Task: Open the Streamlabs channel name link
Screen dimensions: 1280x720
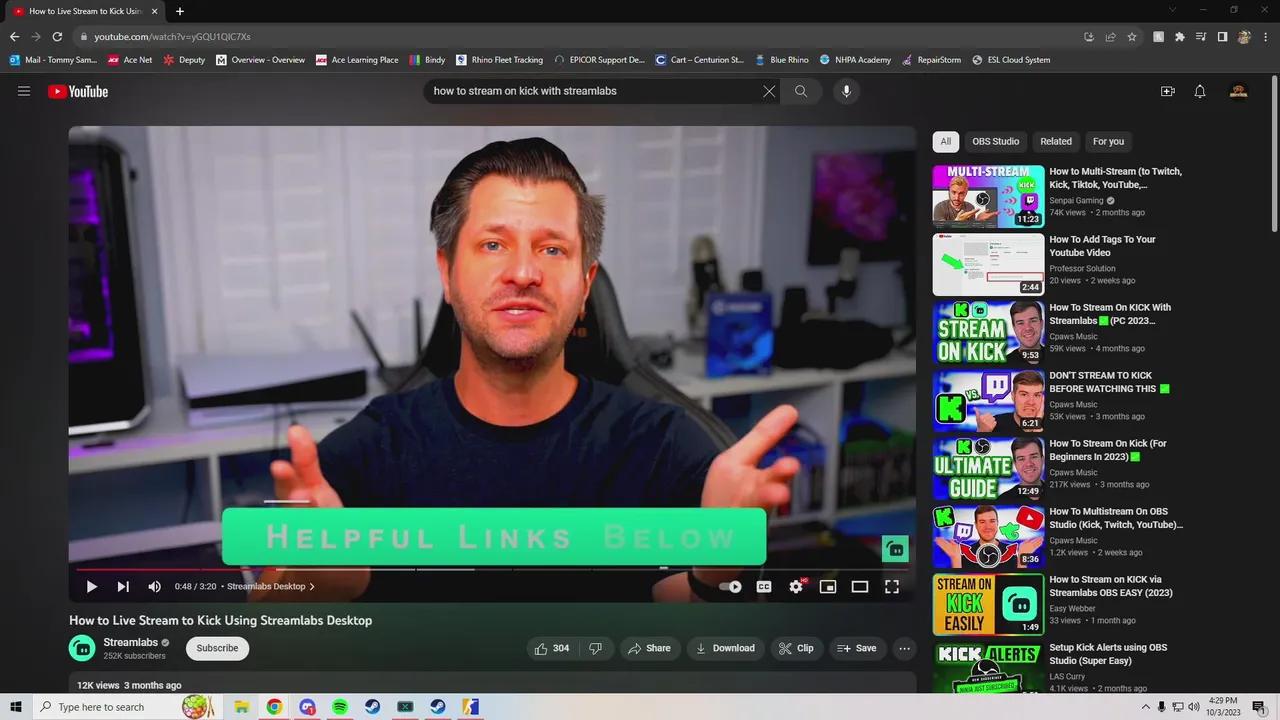Action: pos(130,642)
